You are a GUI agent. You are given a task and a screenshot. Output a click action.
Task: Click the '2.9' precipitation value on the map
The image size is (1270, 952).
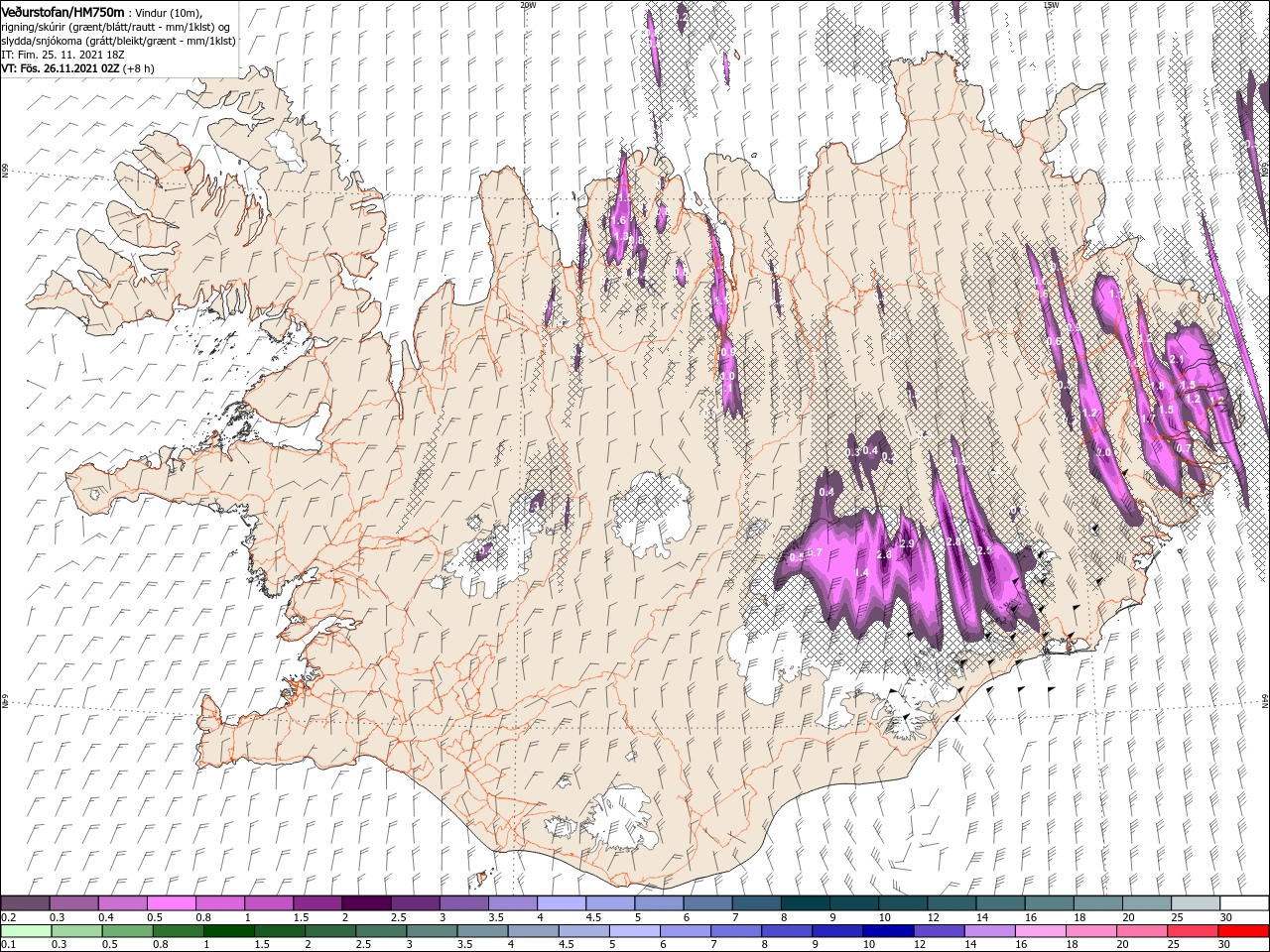906,543
